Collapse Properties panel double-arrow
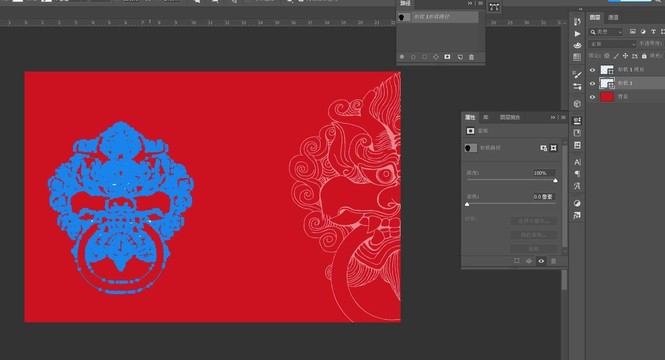The height and width of the screenshot is (360, 665). click(x=553, y=117)
